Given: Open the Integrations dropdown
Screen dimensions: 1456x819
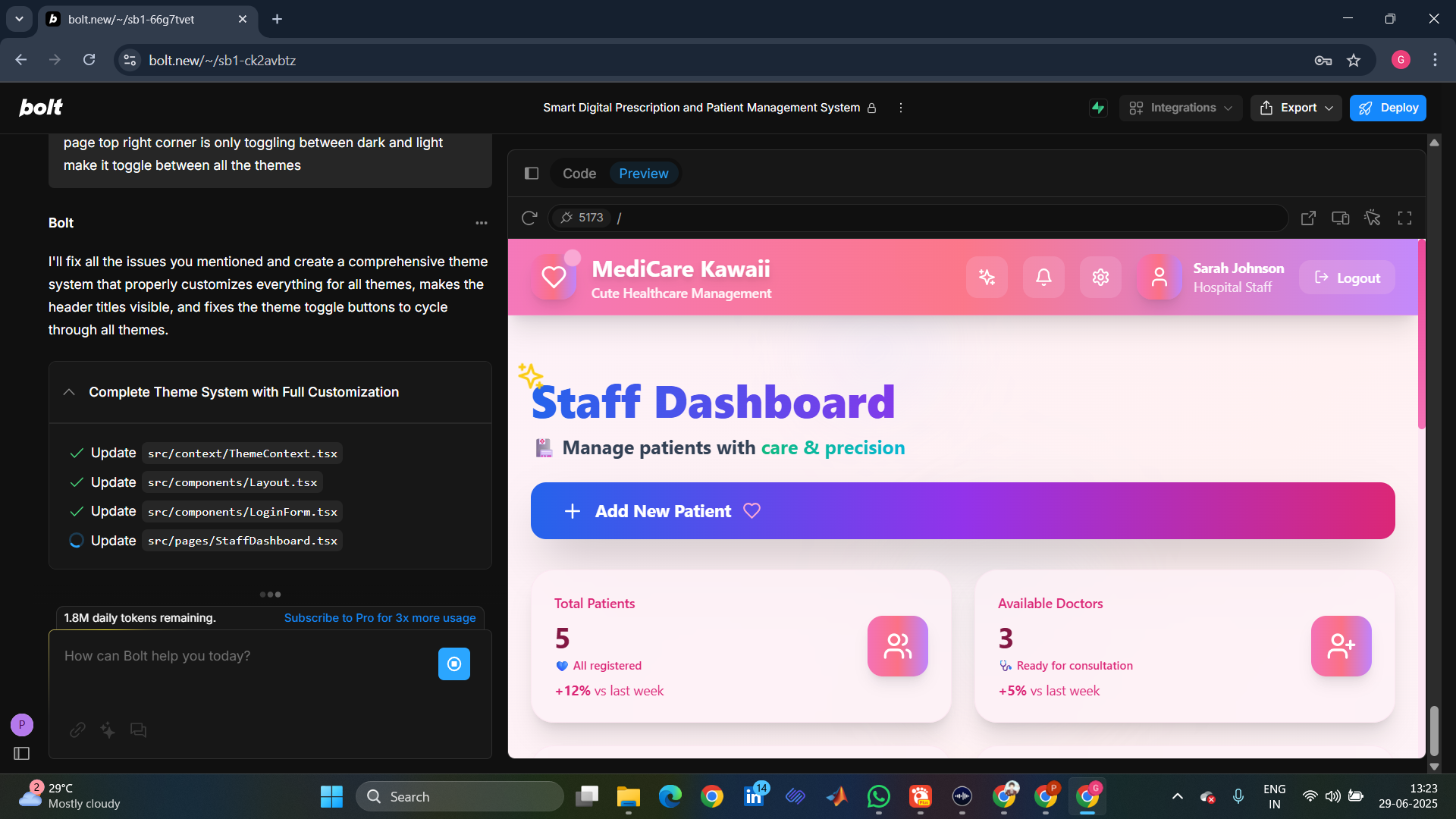Looking at the screenshot, I should pyautogui.click(x=1181, y=108).
